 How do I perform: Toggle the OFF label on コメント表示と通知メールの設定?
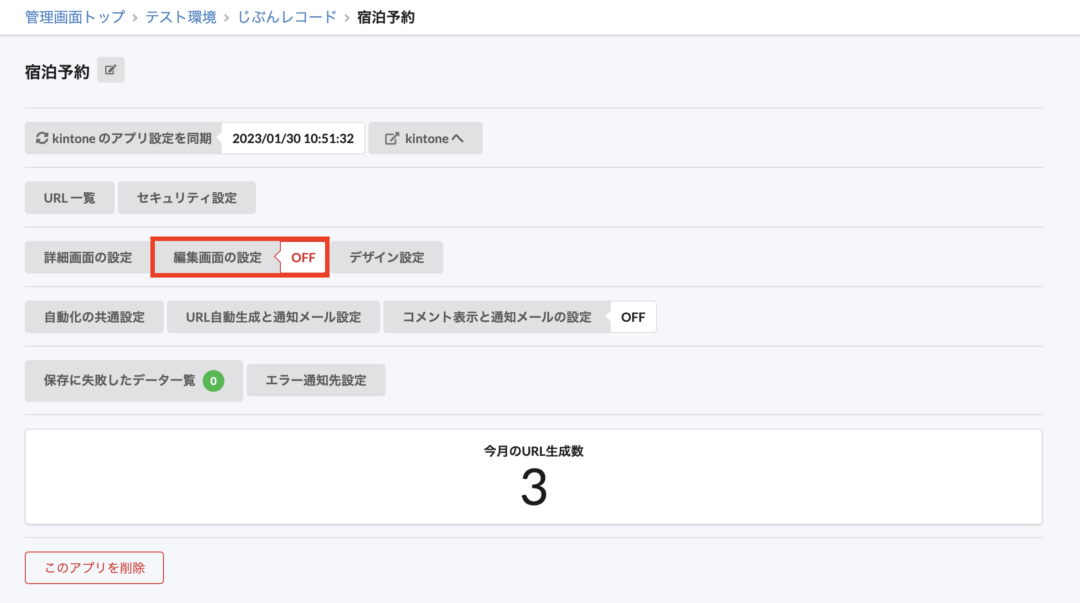click(633, 317)
